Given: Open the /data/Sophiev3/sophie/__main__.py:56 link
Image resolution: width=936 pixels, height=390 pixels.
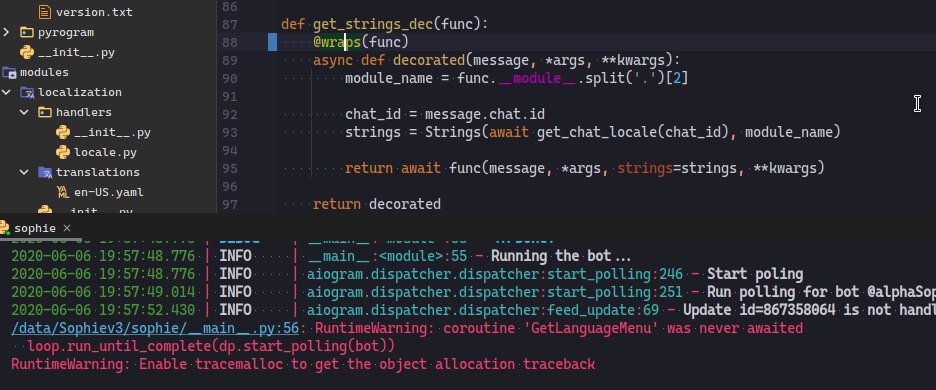Looking at the screenshot, I should click(155, 328).
